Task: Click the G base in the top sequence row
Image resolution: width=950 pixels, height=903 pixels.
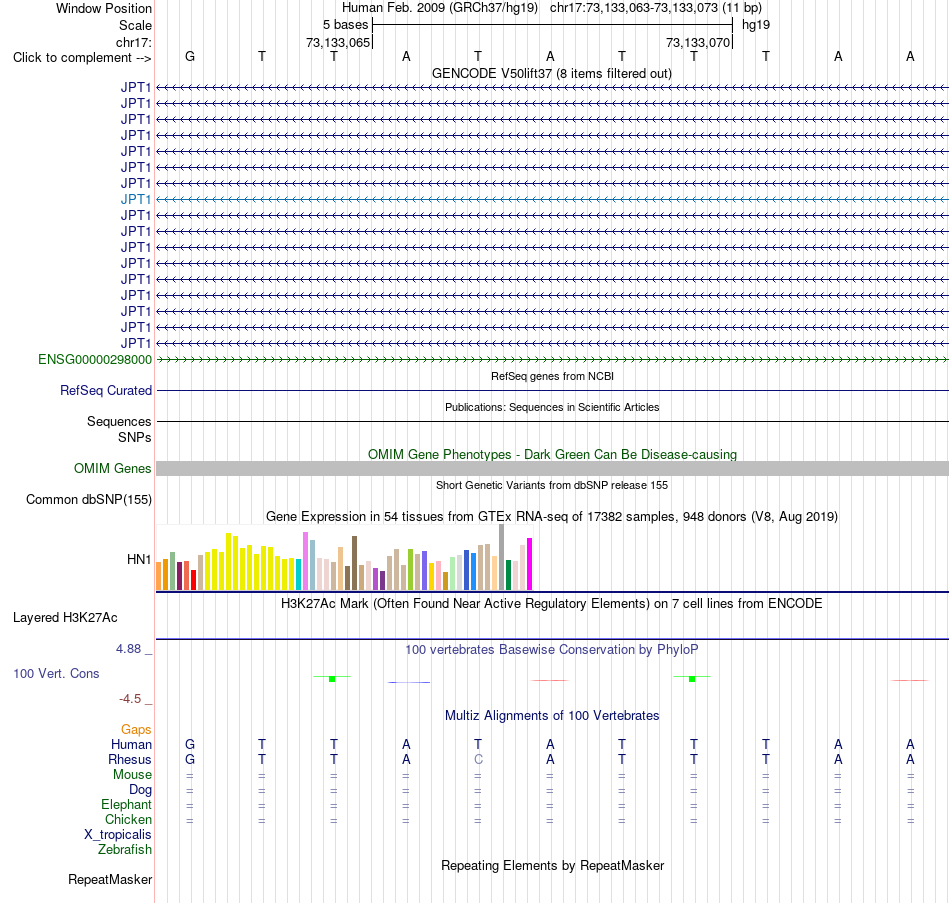Action: [x=190, y=56]
